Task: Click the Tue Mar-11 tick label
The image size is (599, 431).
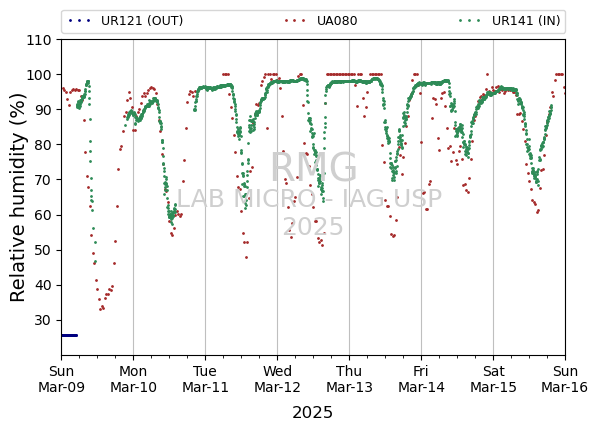Action: tap(205, 379)
